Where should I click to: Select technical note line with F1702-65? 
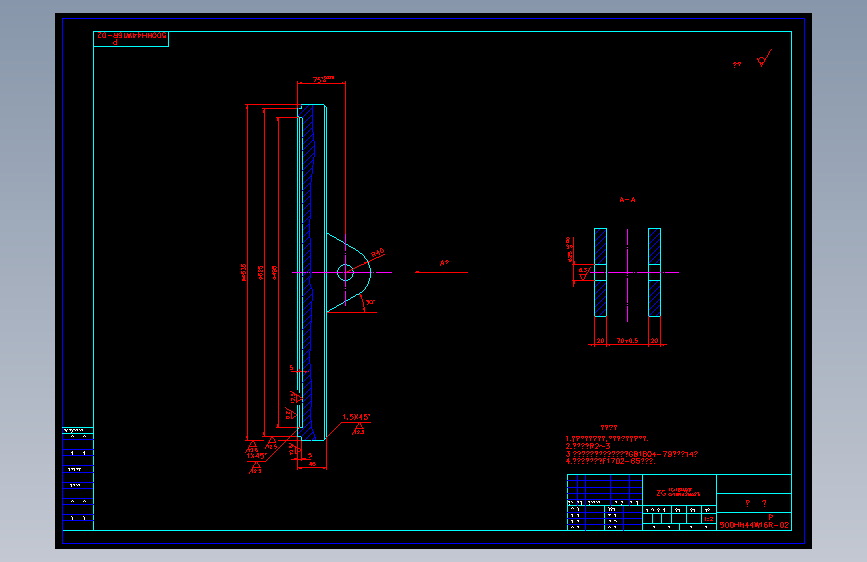coord(610,461)
